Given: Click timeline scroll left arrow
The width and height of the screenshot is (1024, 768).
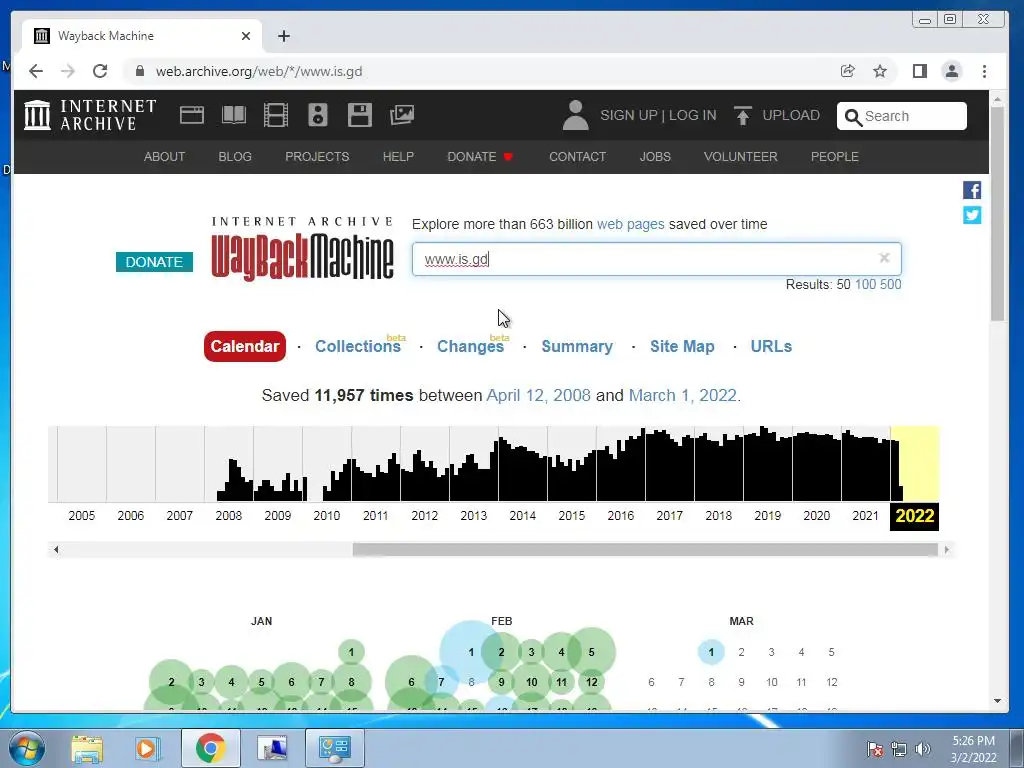Looking at the screenshot, I should (56, 549).
